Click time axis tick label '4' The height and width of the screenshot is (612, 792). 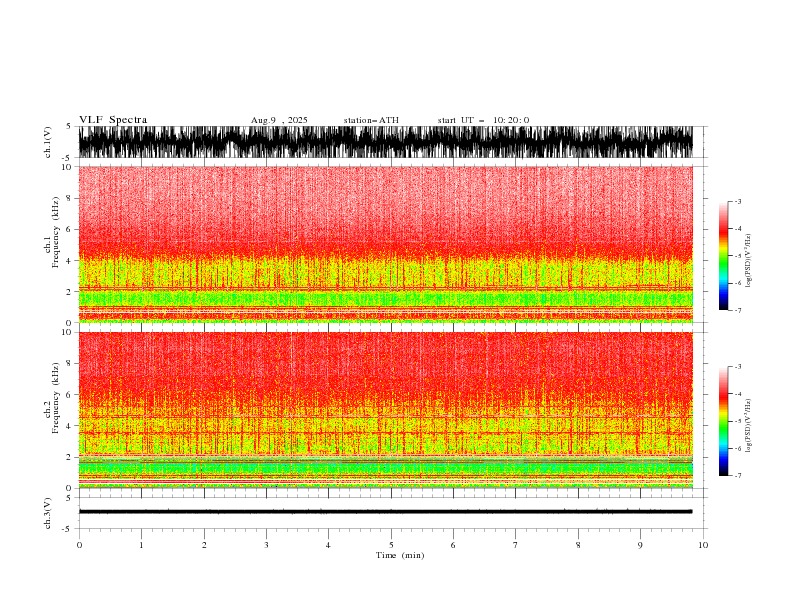(328, 545)
